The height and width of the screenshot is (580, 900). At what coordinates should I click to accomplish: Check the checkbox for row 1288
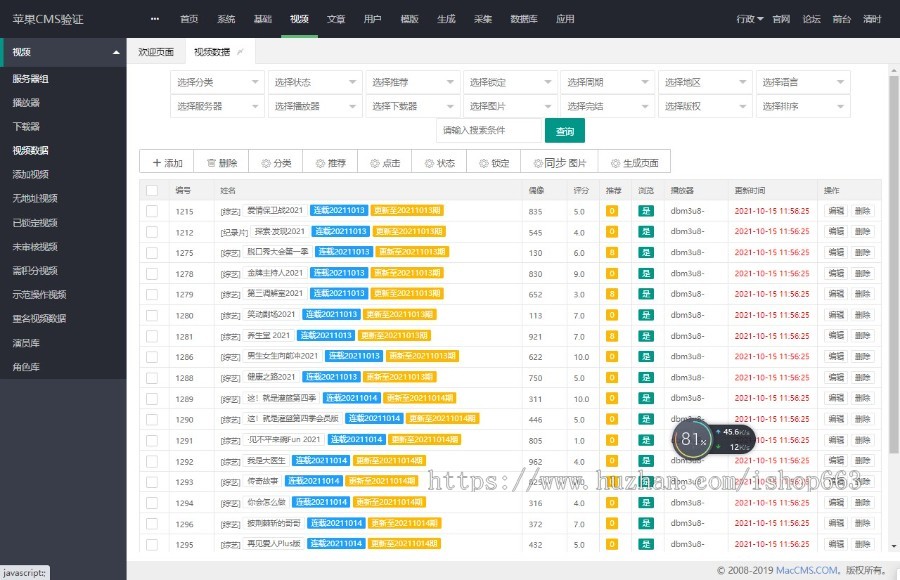click(x=152, y=378)
